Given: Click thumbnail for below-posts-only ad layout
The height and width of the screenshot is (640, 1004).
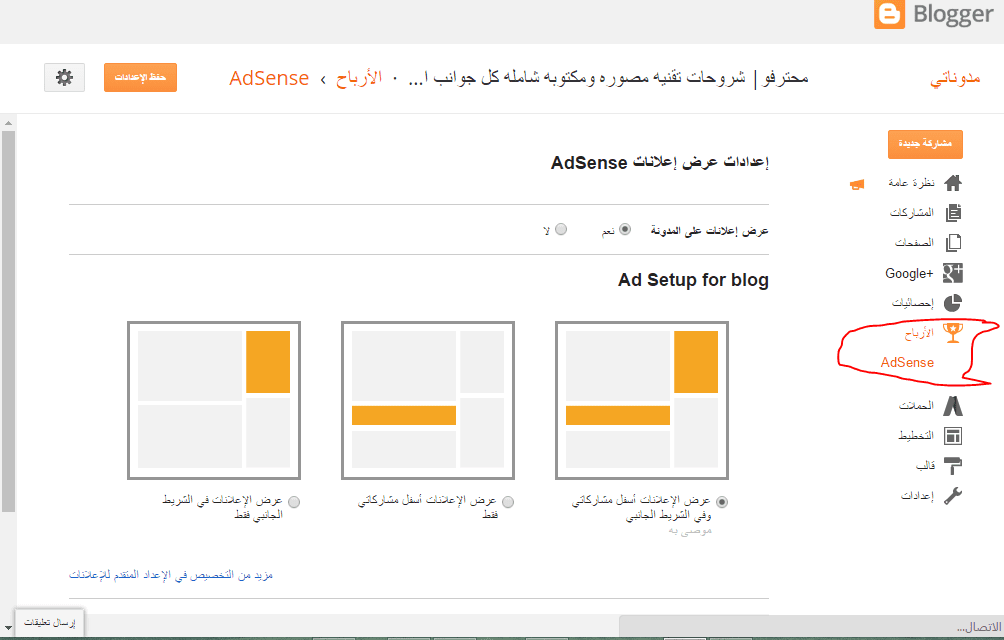Looking at the screenshot, I should coord(428,401).
